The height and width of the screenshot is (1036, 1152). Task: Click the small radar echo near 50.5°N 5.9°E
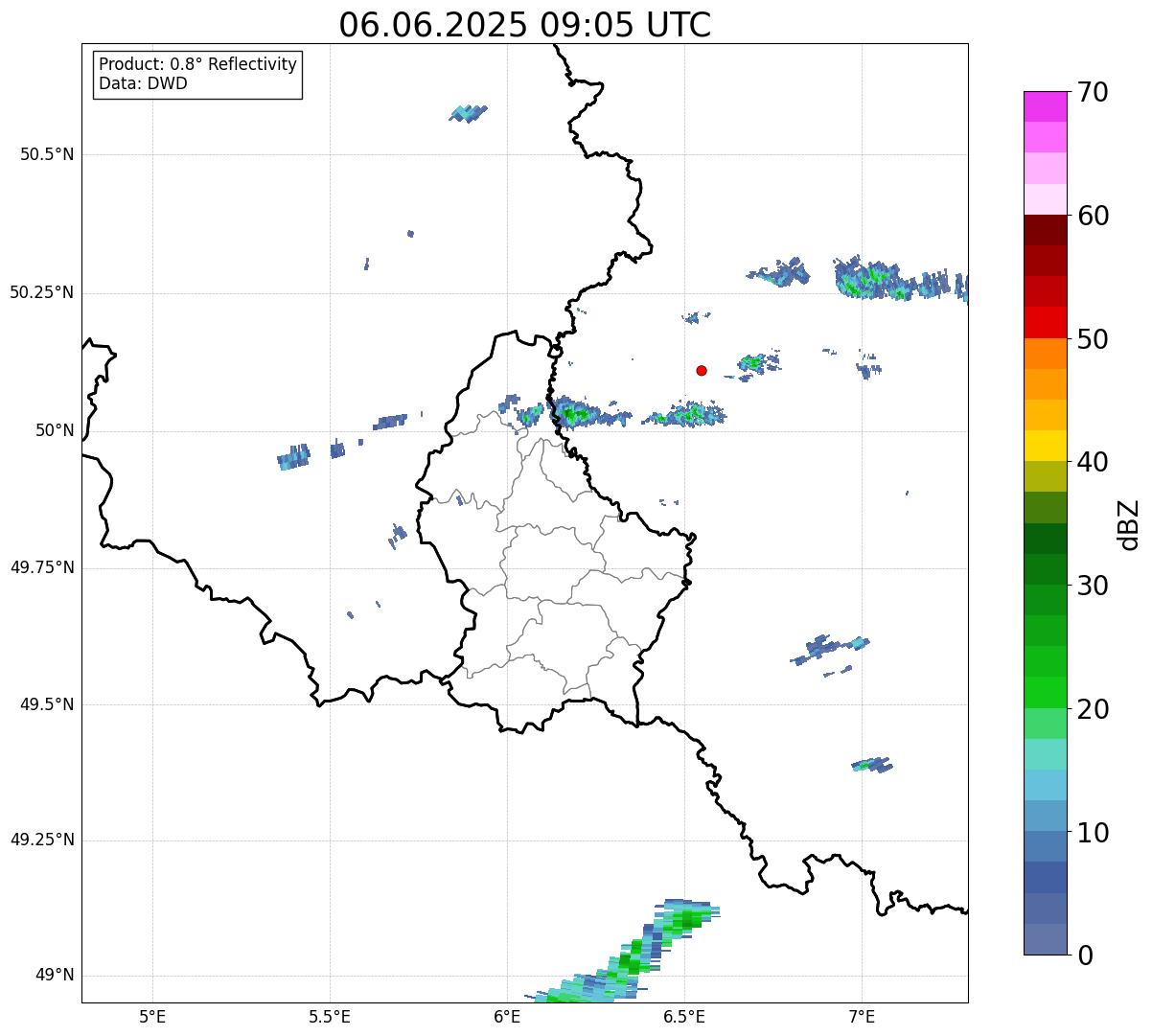pos(468,113)
